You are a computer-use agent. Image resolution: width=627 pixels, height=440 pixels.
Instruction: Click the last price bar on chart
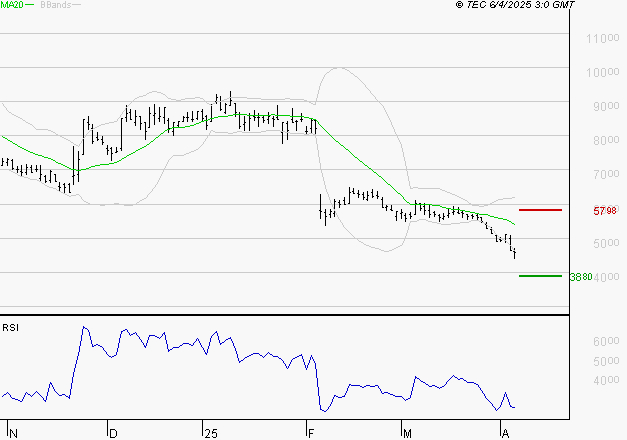515,254
